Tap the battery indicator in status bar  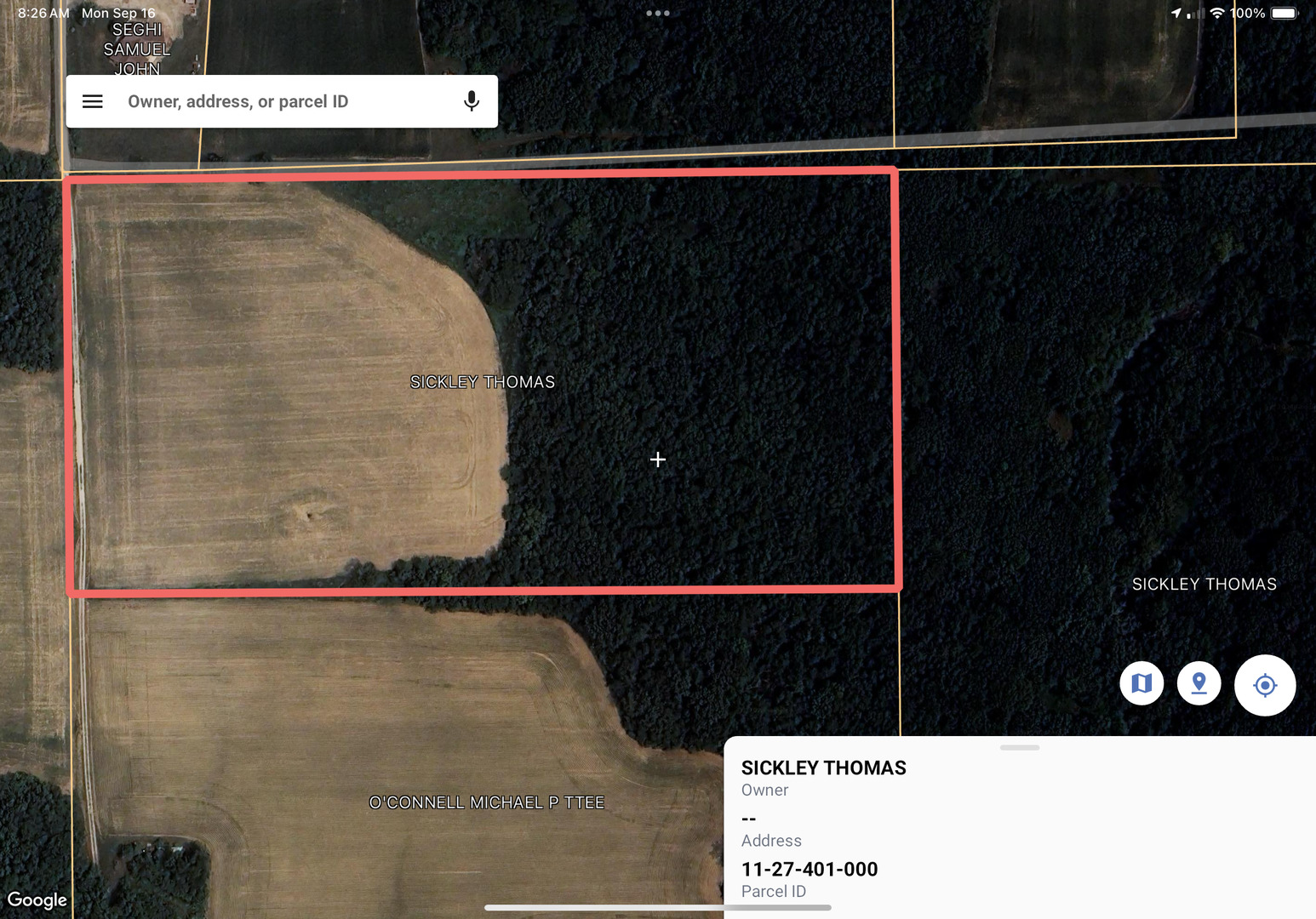[1285, 13]
